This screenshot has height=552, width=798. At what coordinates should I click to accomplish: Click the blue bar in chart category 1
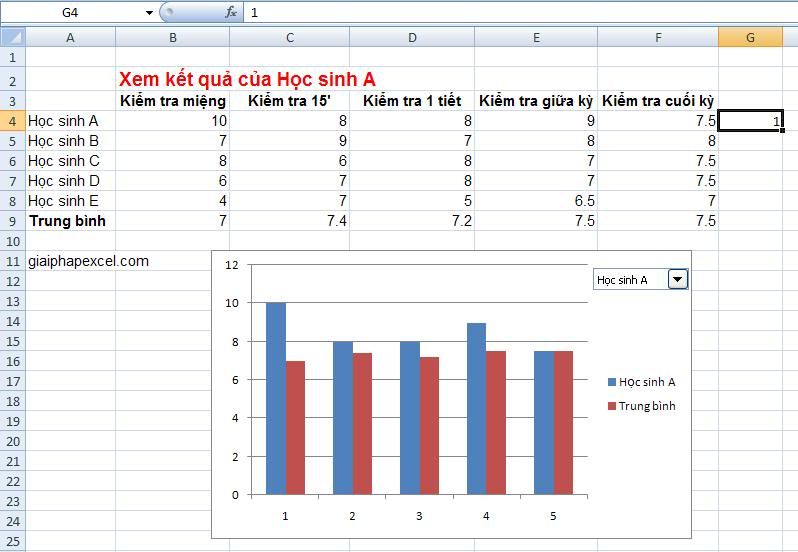coord(275,398)
